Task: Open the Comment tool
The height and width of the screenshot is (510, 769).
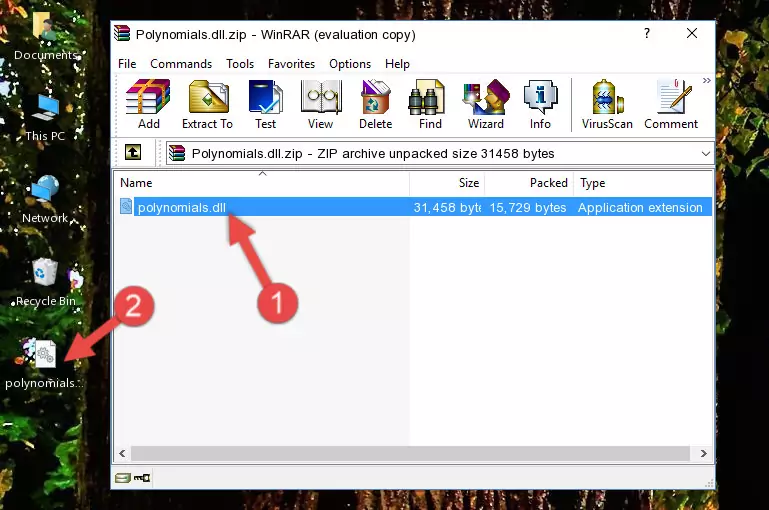Action: tap(671, 104)
